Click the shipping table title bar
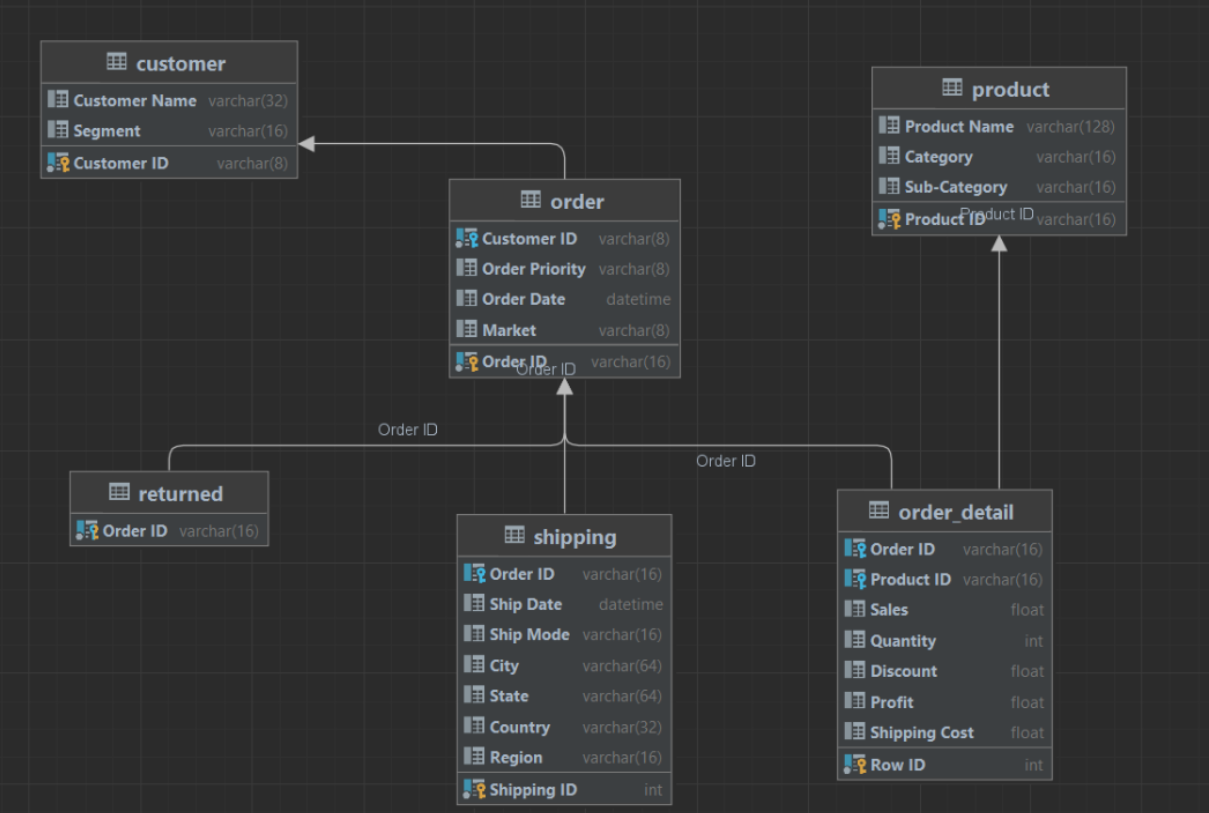1209x813 pixels. (564, 536)
